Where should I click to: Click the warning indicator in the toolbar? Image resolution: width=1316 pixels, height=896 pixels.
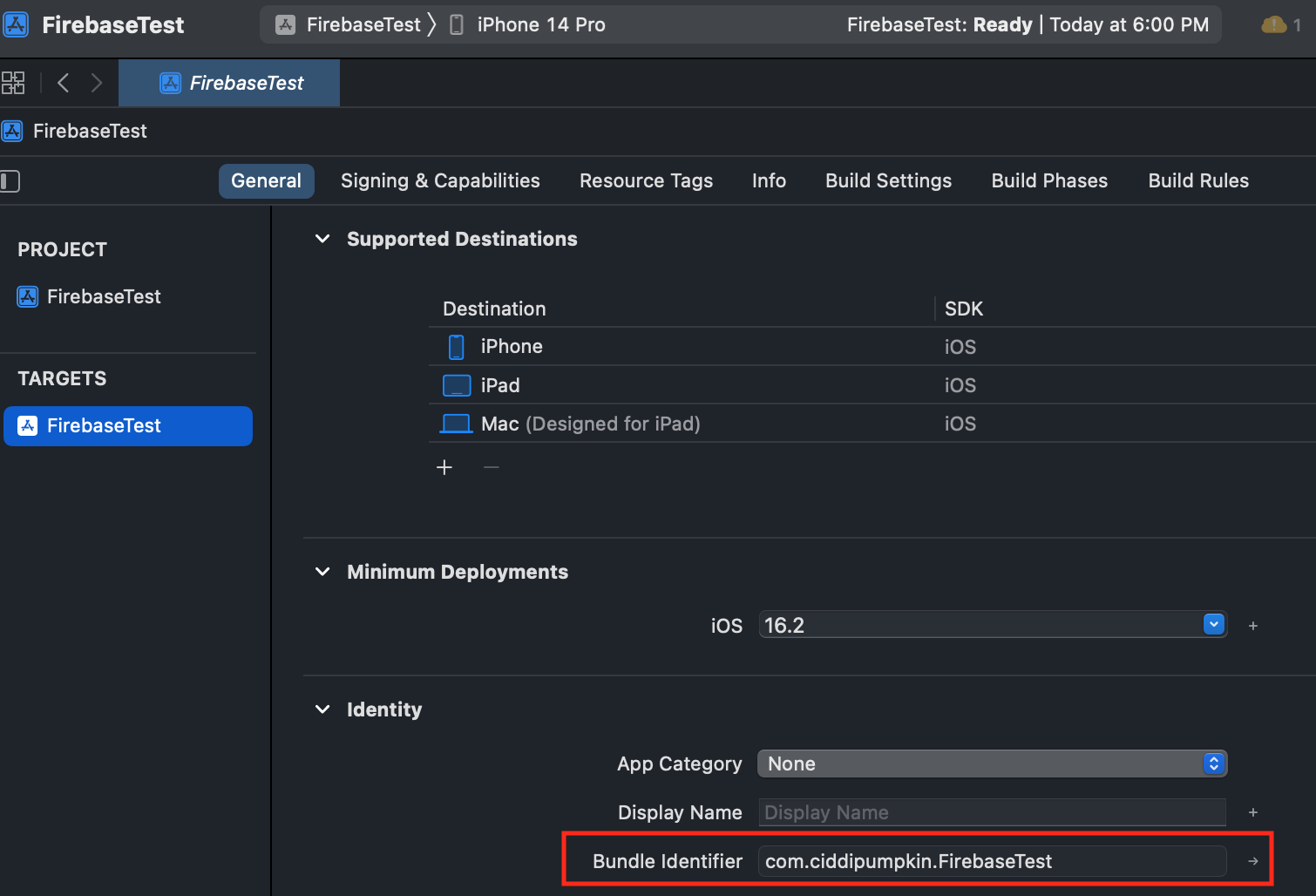click(x=1281, y=24)
